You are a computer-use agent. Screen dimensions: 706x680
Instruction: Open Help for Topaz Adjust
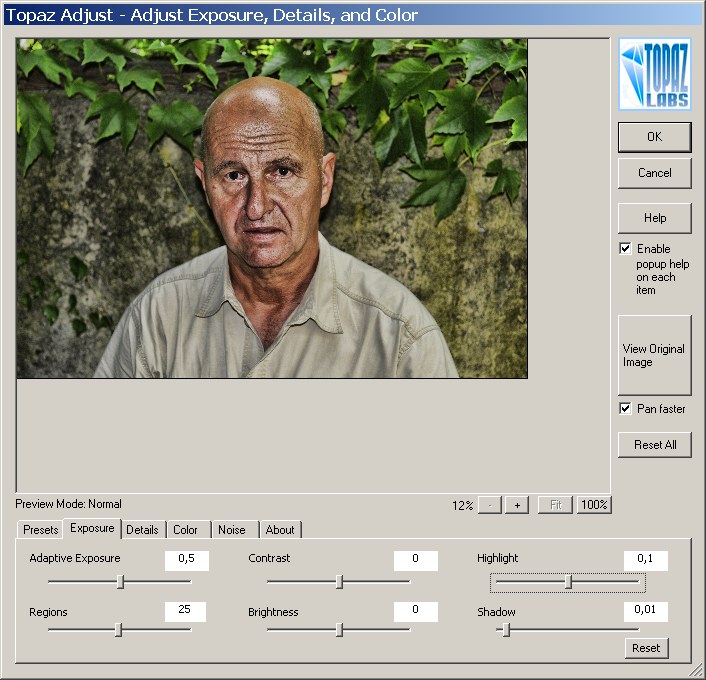point(654,218)
